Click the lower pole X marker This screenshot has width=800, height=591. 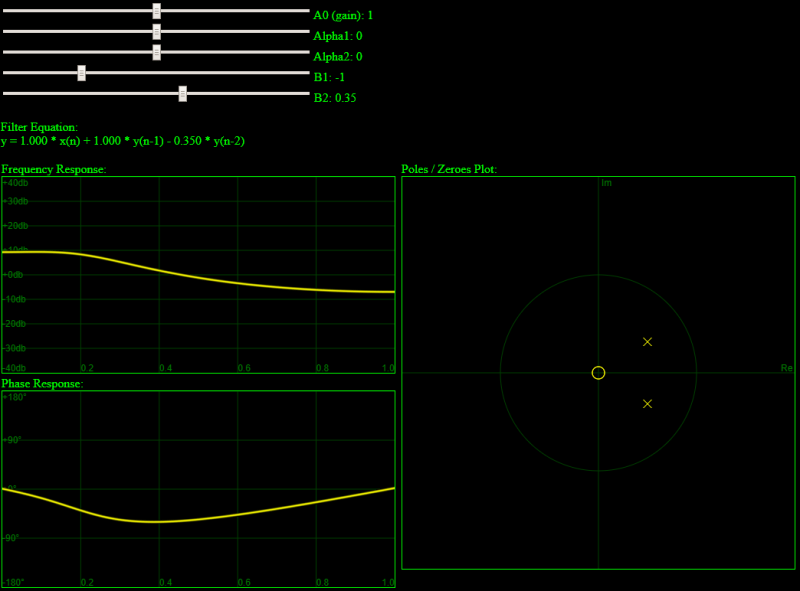point(647,404)
